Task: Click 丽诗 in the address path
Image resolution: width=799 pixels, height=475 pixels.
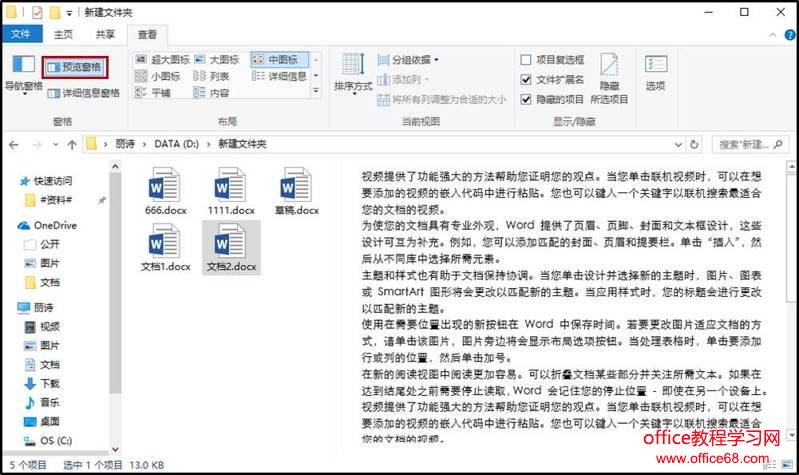Action: tap(125, 144)
